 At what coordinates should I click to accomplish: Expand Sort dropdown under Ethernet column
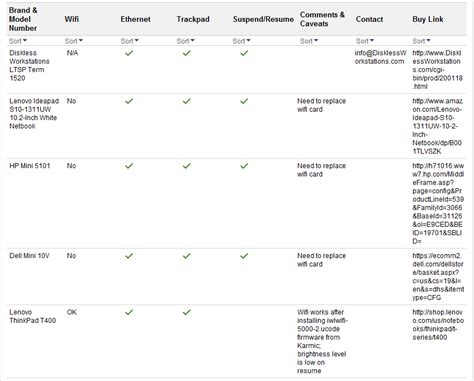click(x=130, y=41)
